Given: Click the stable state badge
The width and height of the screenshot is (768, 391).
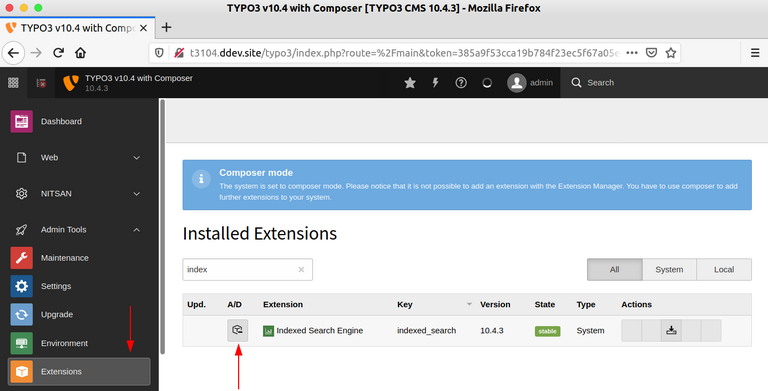Looking at the screenshot, I should (547, 331).
